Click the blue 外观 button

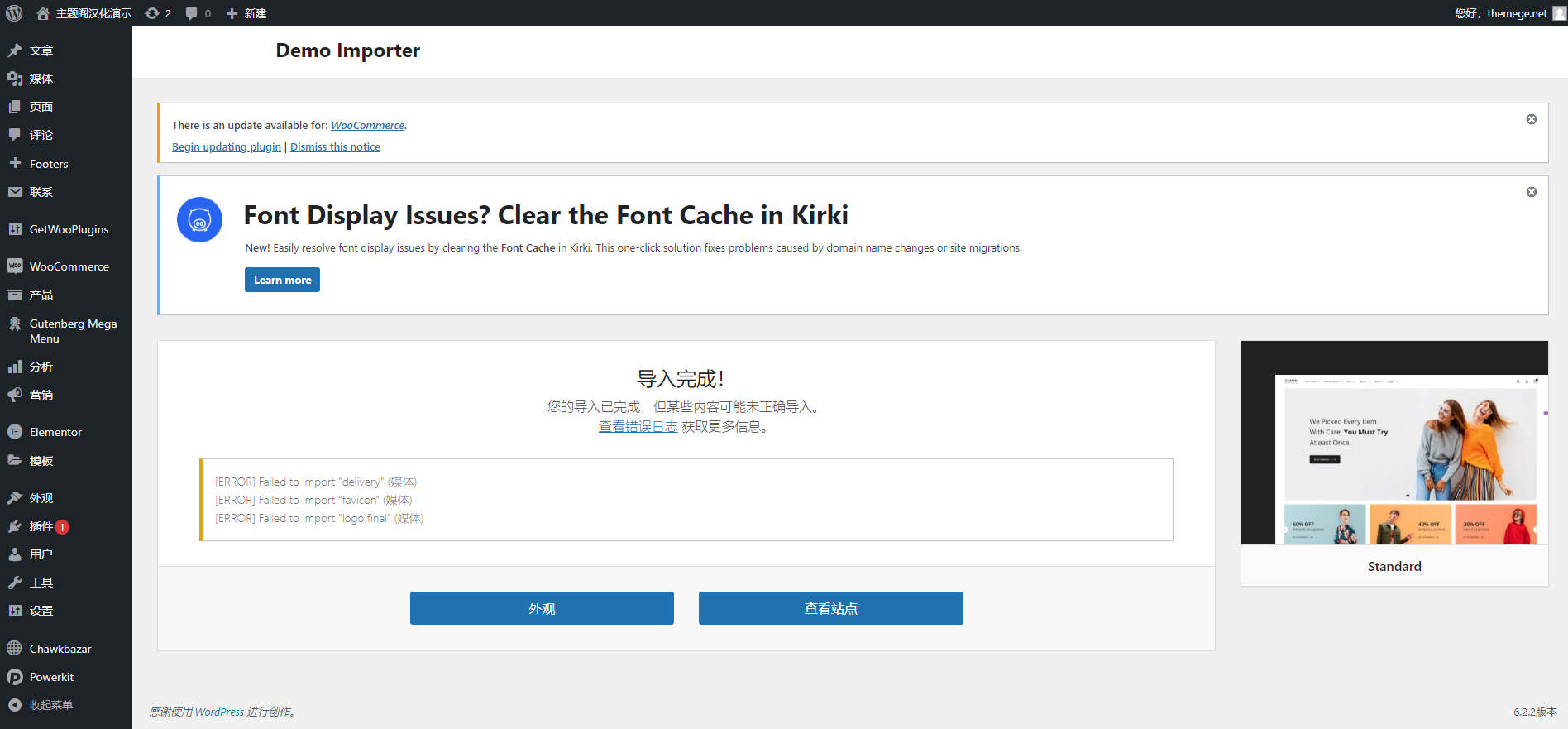(542, 608)
